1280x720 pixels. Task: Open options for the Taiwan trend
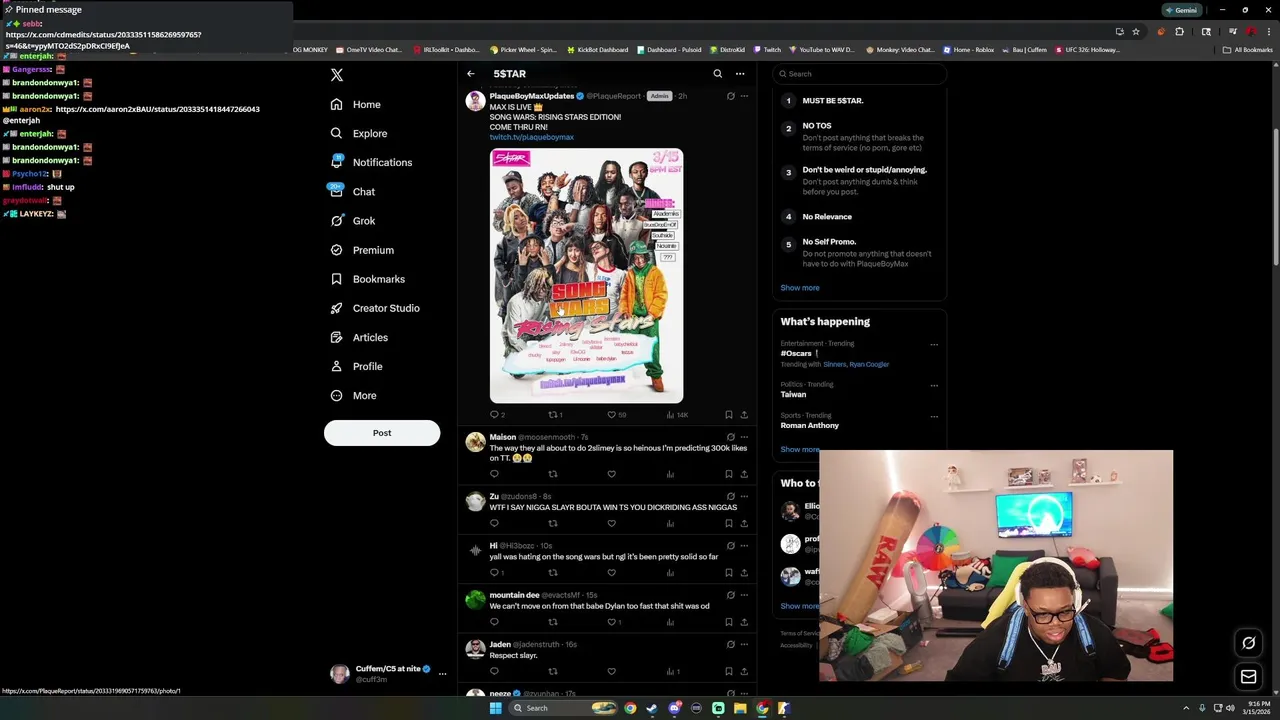click(934, 385)
